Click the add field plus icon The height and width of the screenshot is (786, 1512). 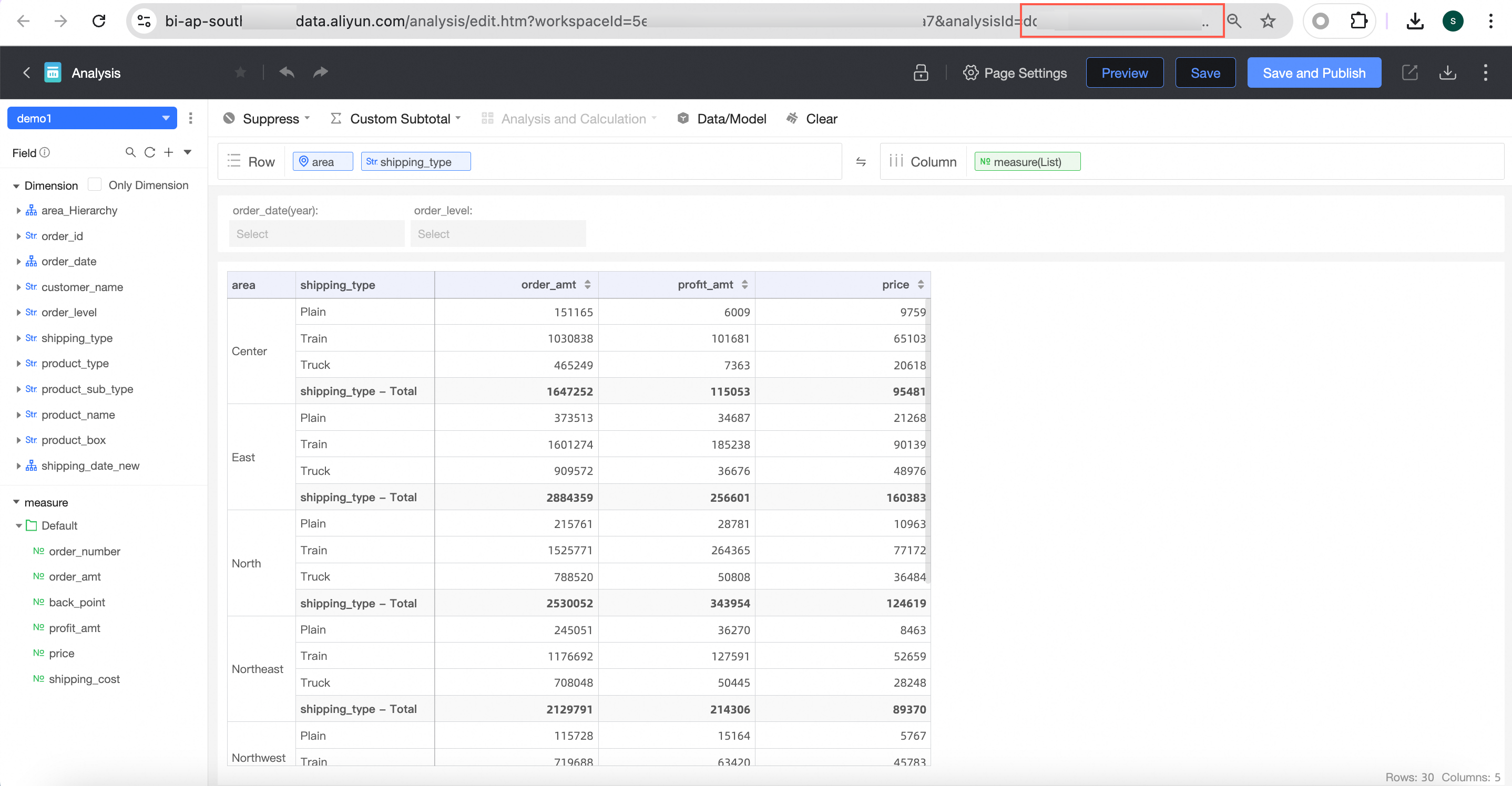coord(168,152)
